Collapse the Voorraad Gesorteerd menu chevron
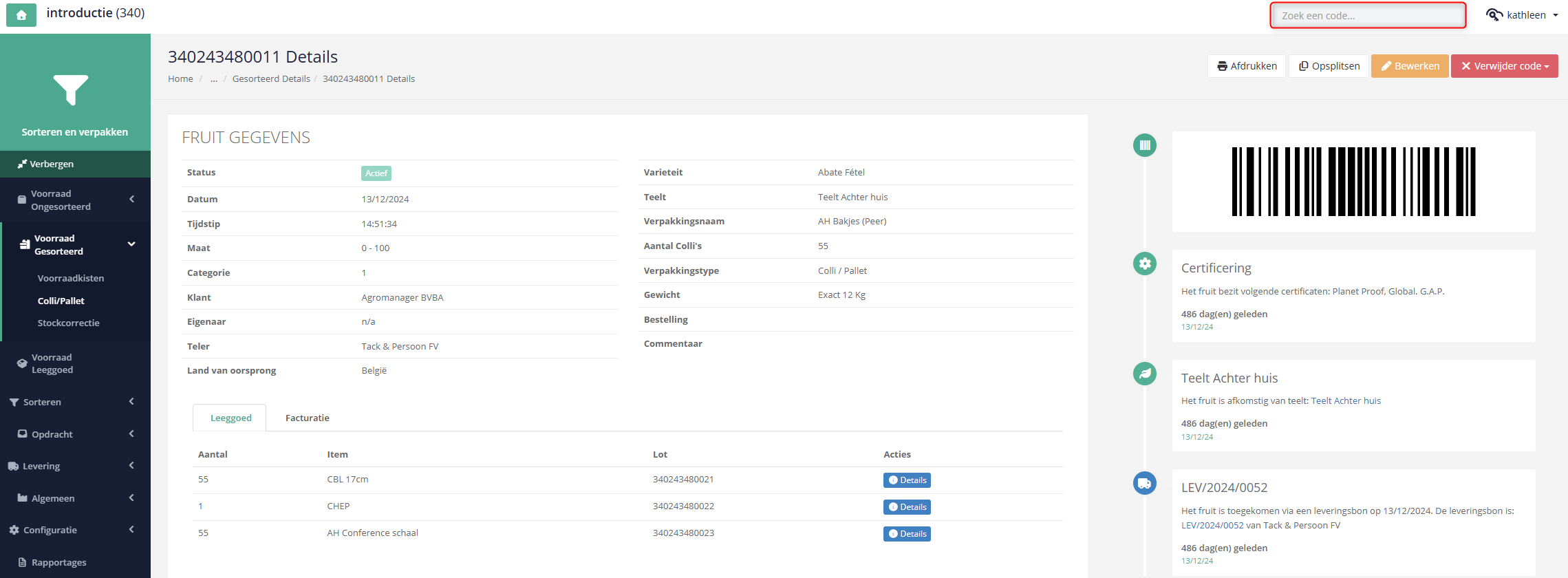The width and height of the screenshot is (1568, 578). point(131,244)
